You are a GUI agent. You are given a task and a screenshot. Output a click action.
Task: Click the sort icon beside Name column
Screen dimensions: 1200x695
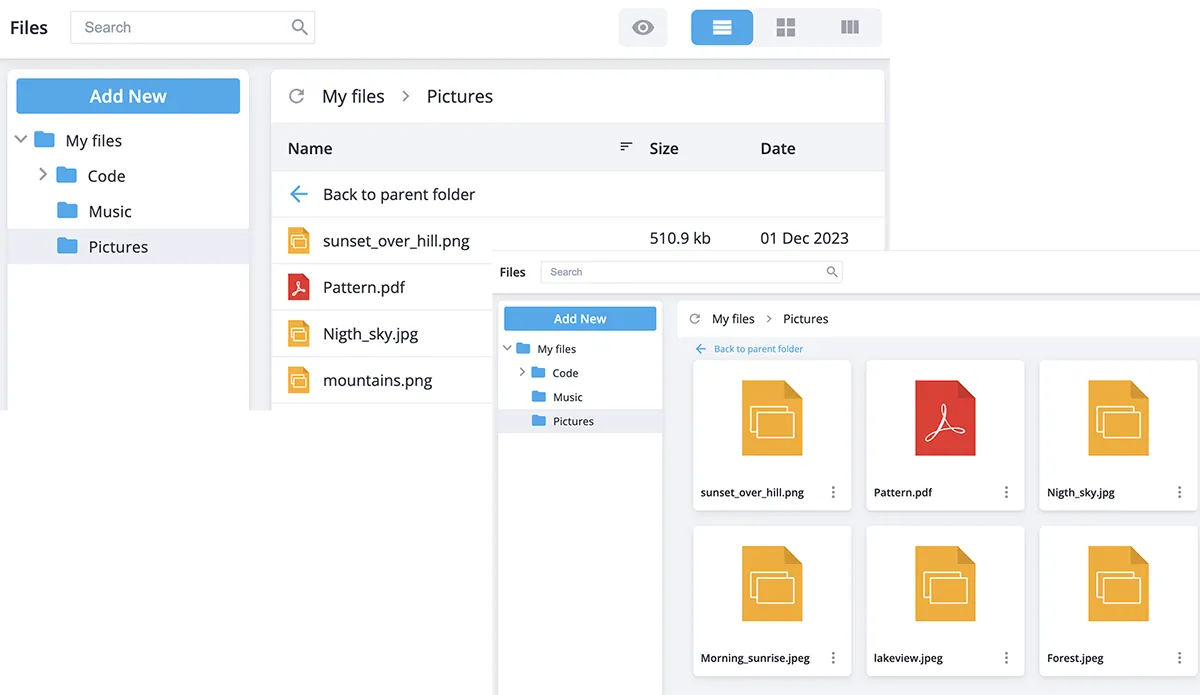626,146
